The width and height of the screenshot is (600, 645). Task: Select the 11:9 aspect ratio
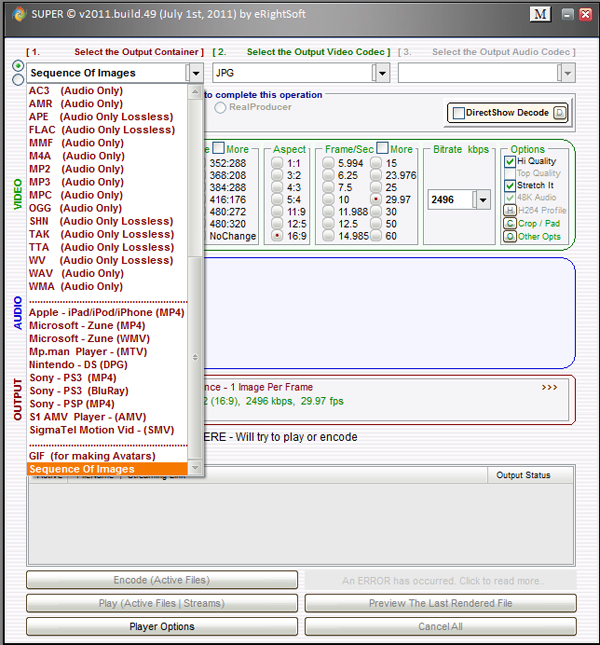pyautogui.click(x=277, y=211)
